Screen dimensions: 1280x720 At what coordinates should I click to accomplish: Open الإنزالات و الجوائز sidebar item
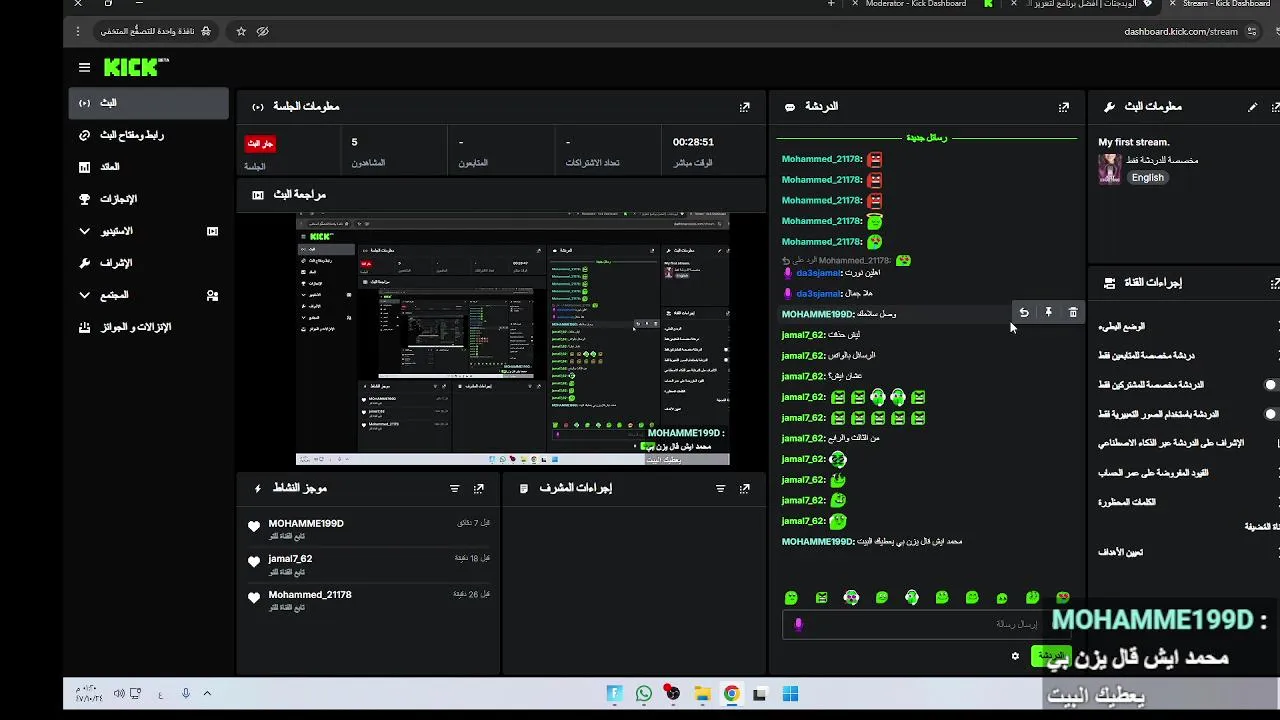pos(149,327)
